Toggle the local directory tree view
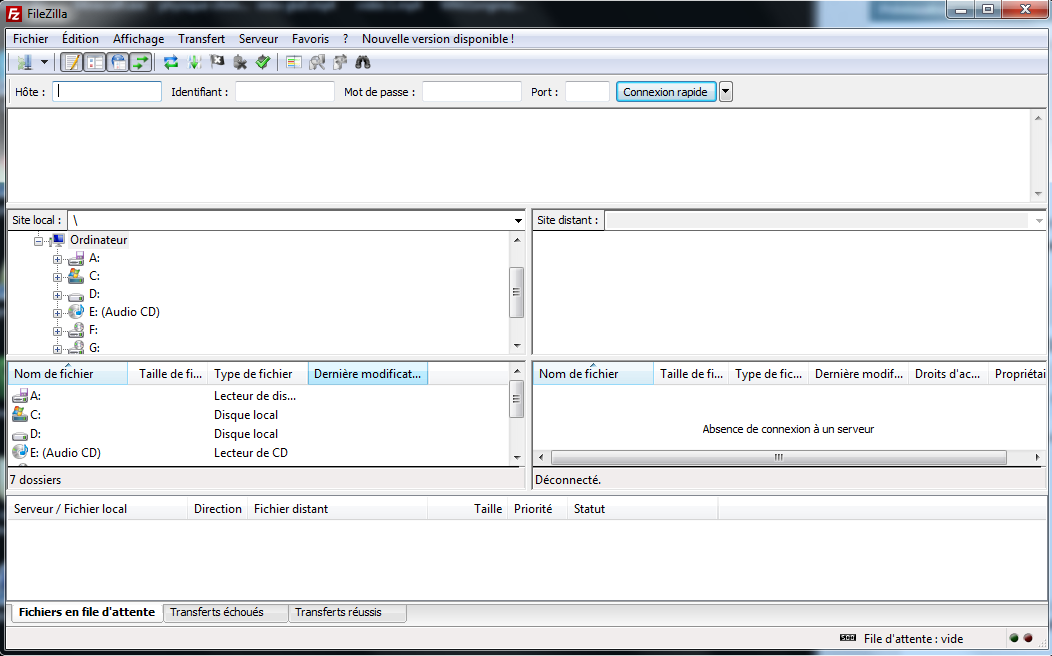This screenshot has width=1052, height=656. click(95, 62)
